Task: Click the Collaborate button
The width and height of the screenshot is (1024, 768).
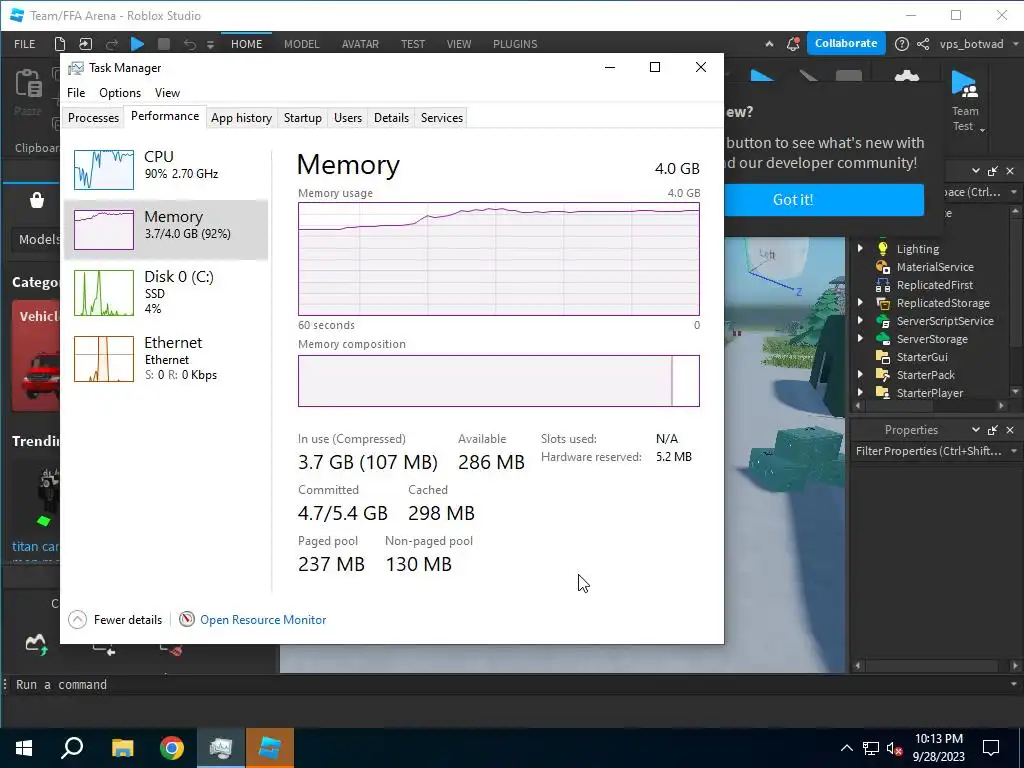Action: point(846,43)
